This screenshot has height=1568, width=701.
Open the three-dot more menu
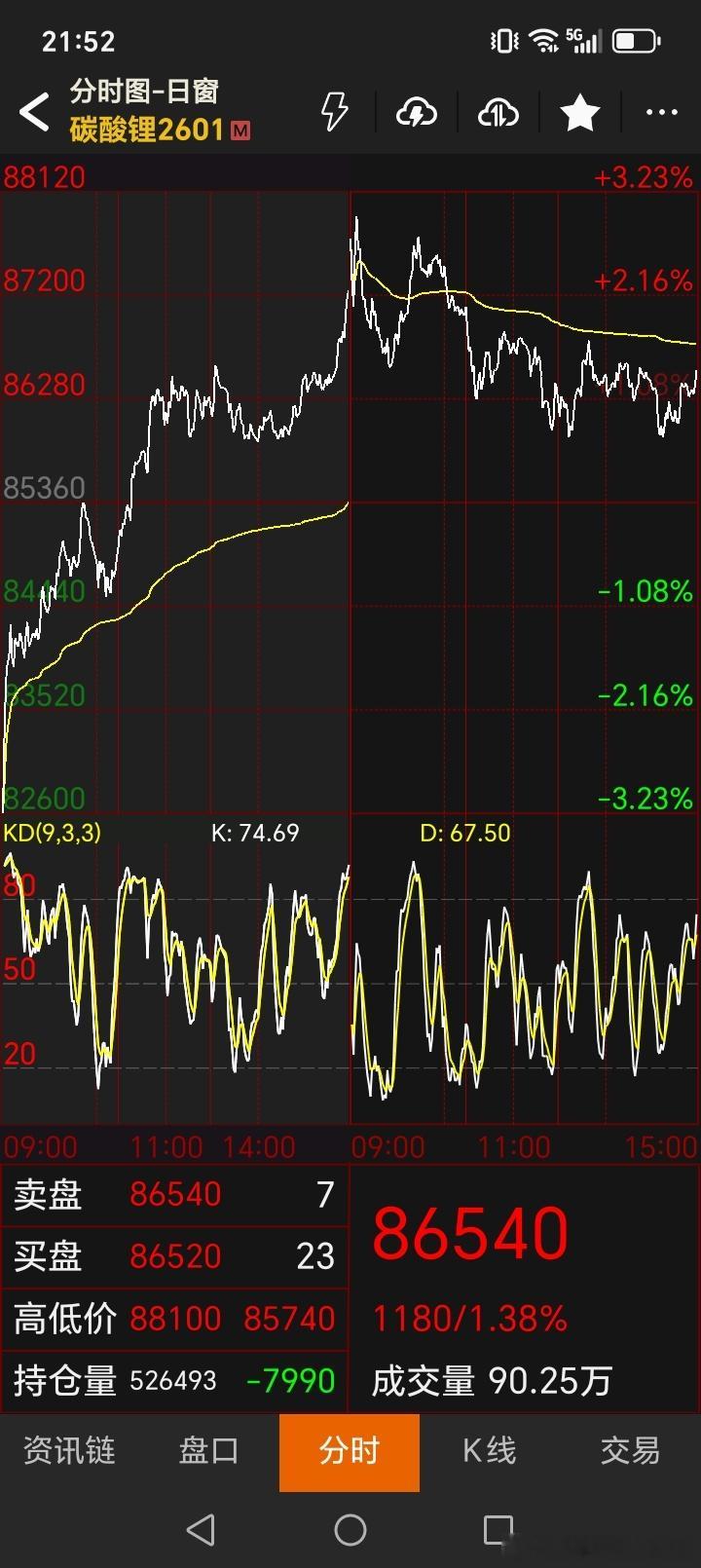click(x=662, y=113)
